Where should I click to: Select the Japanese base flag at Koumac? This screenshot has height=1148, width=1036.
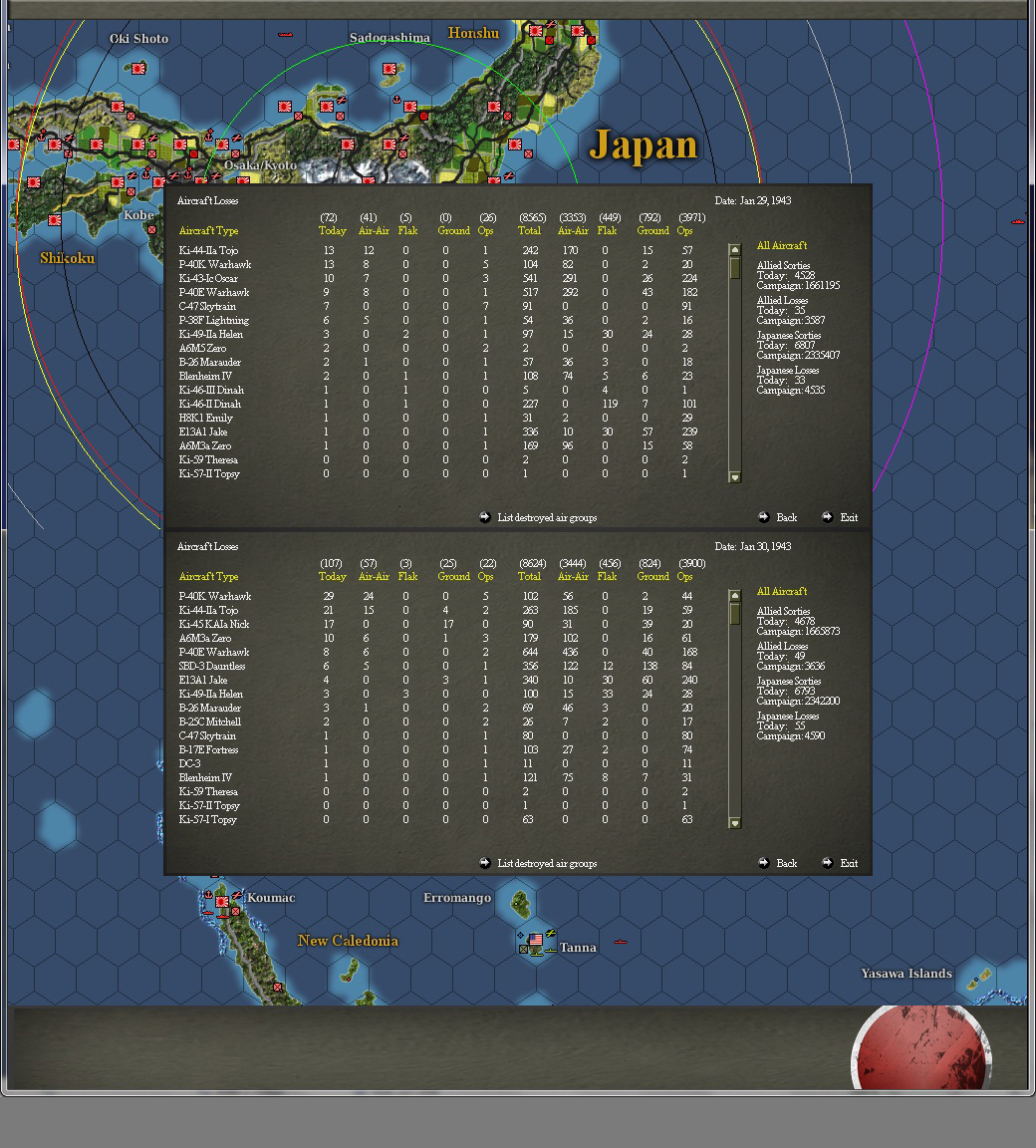point(222,902)
